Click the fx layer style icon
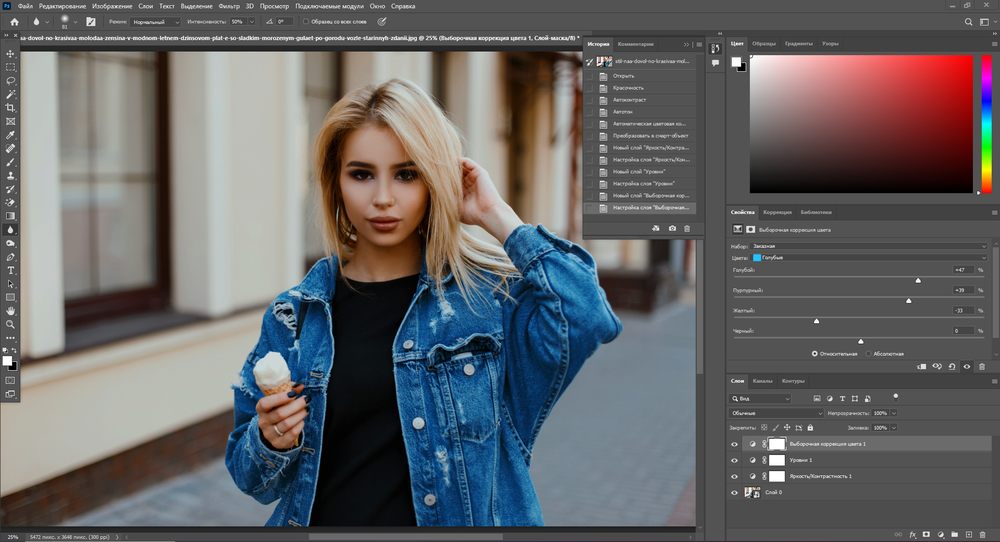The image size is (1000, 542). (913, 533)
